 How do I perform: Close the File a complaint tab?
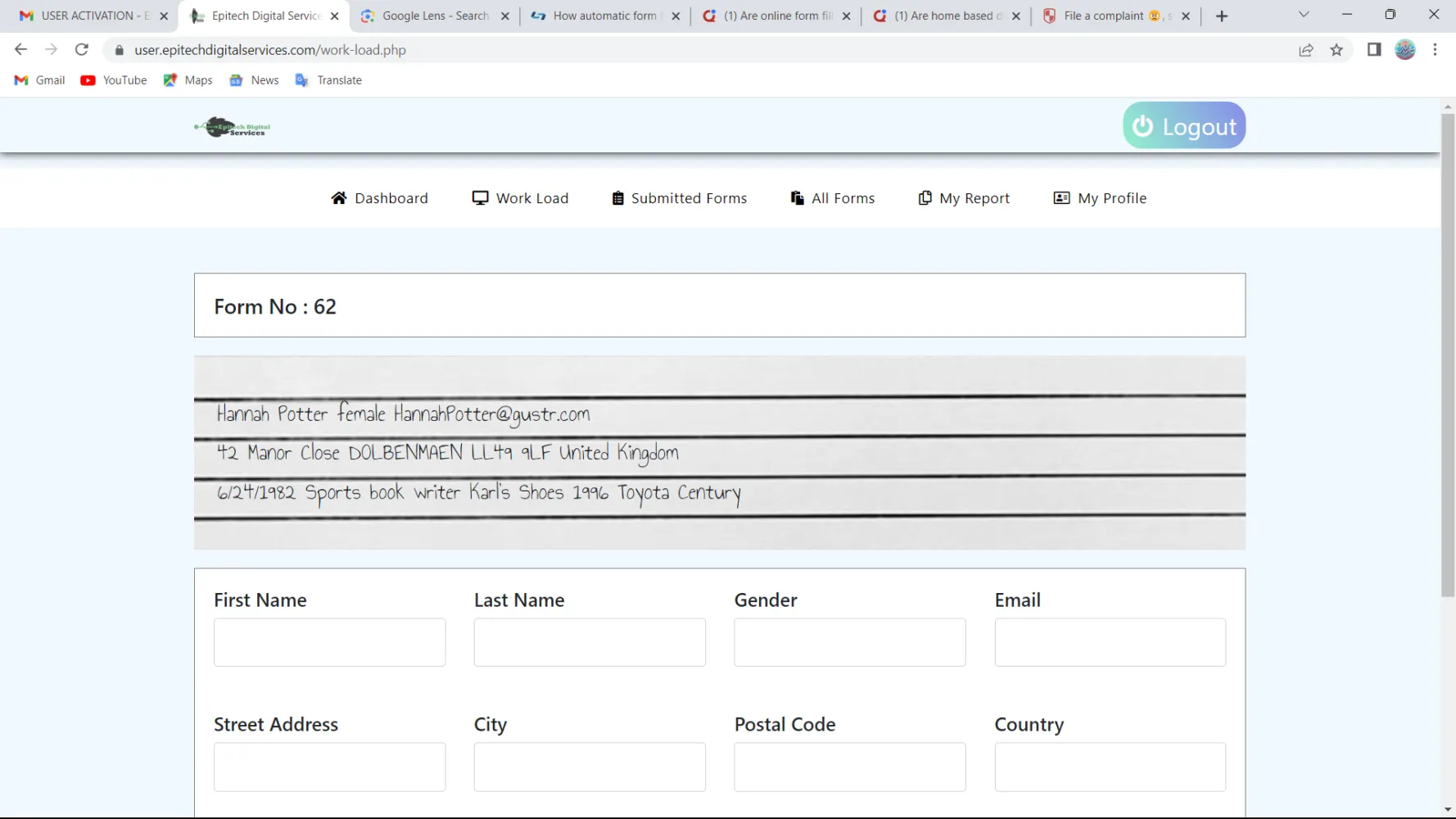pos(1186,16)
